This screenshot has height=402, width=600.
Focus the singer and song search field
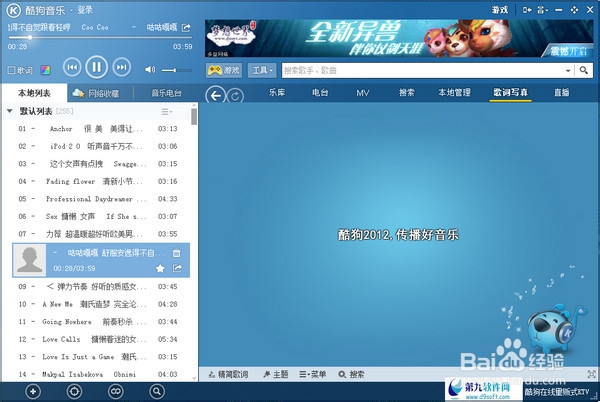pos(423,70)
